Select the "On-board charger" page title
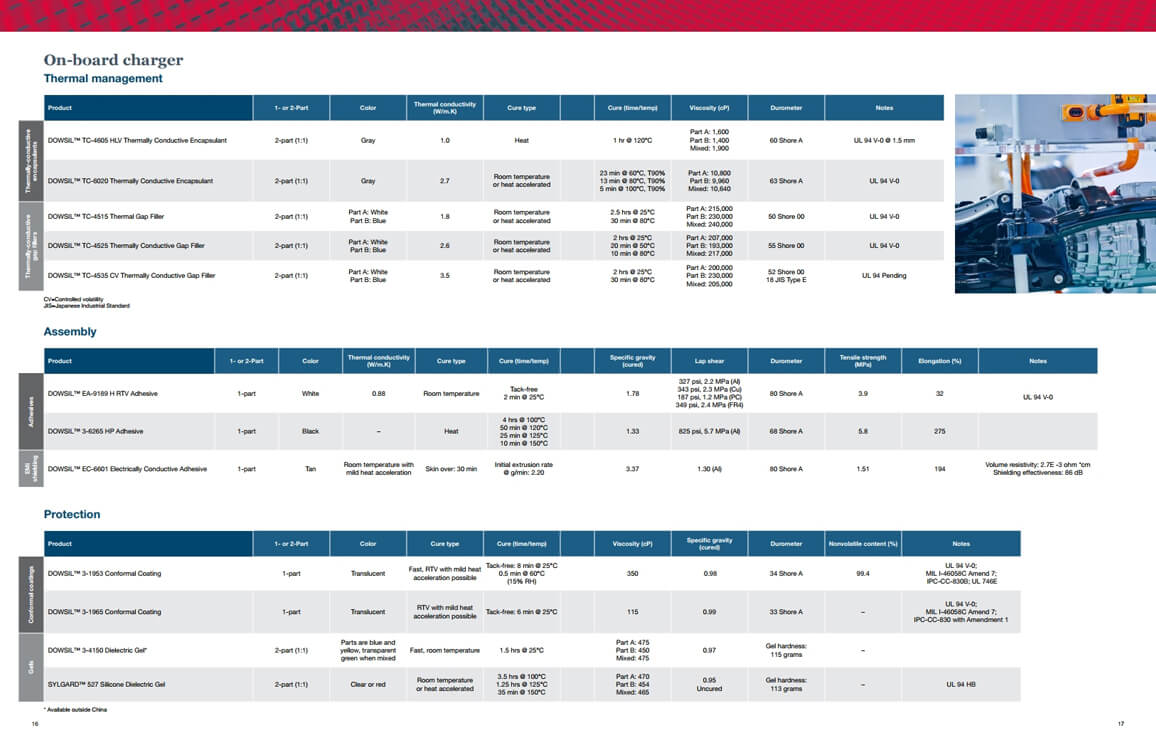This screenshot has width=1156, height=743. [114, 60]
